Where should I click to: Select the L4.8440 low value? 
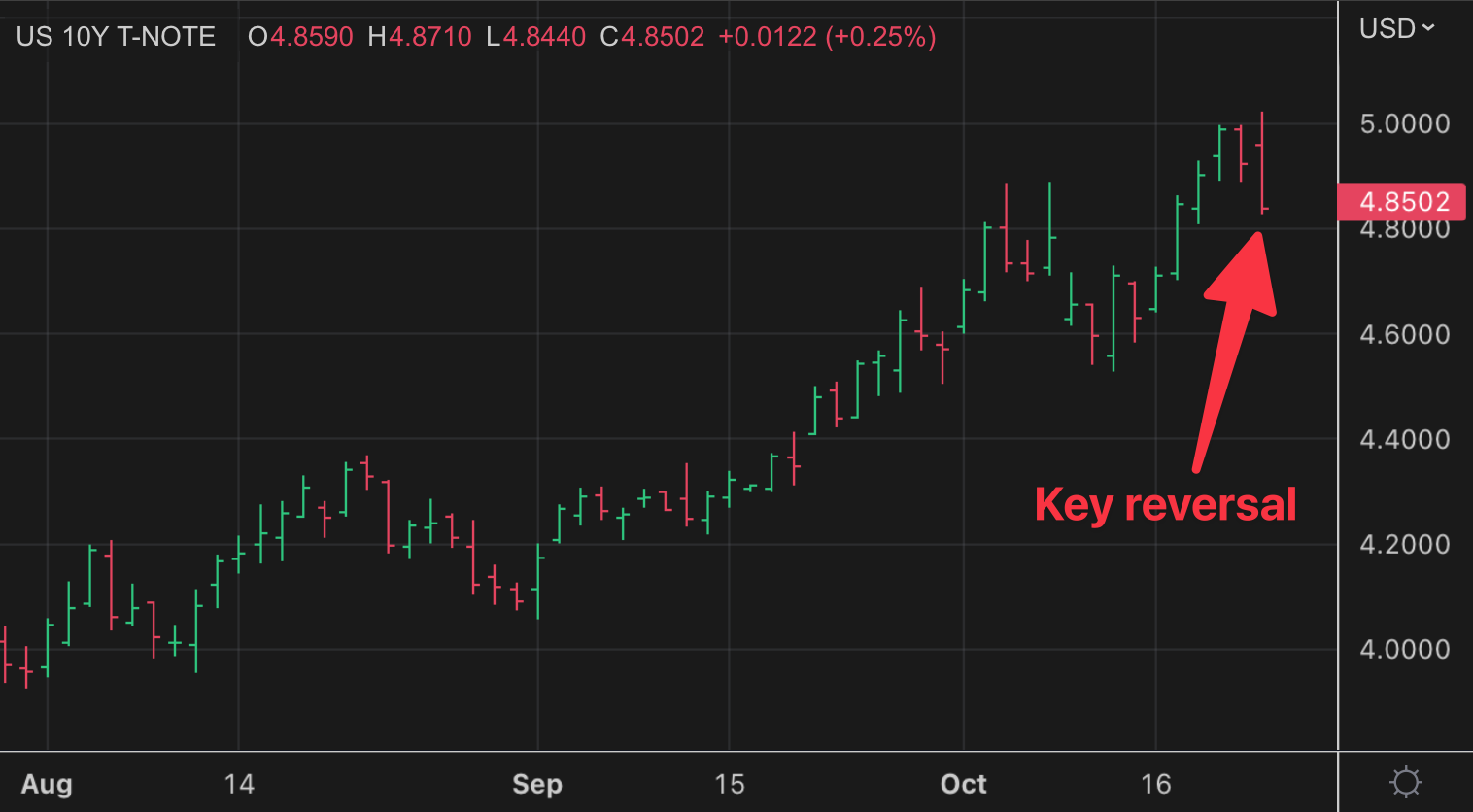click(x=535, y=36)
